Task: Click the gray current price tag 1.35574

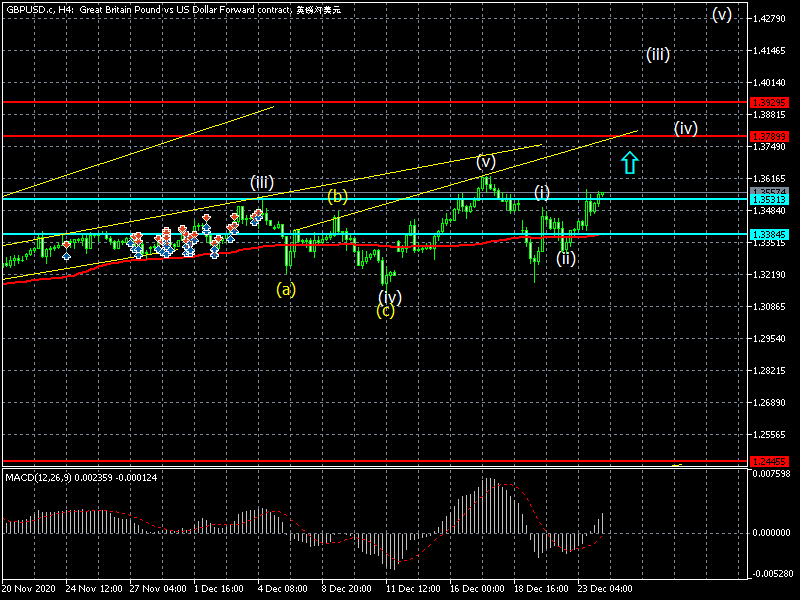Action: point(769,191)
